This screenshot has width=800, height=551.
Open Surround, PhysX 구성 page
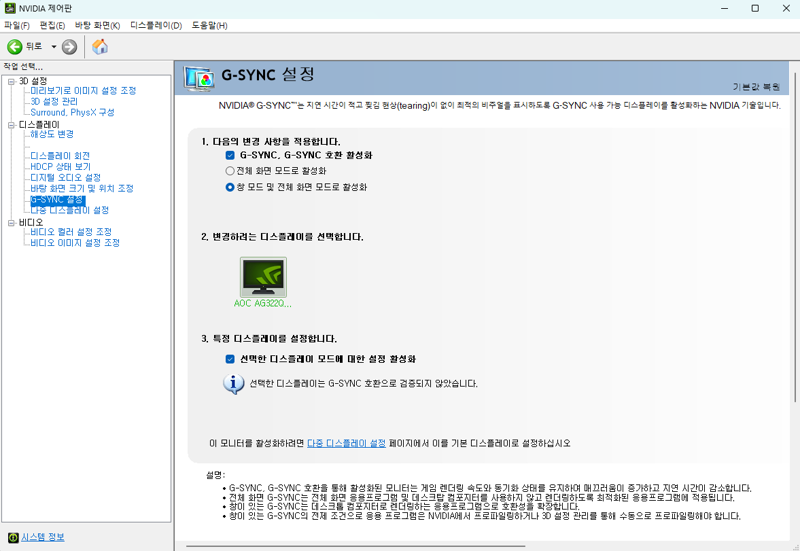(72, 112)
